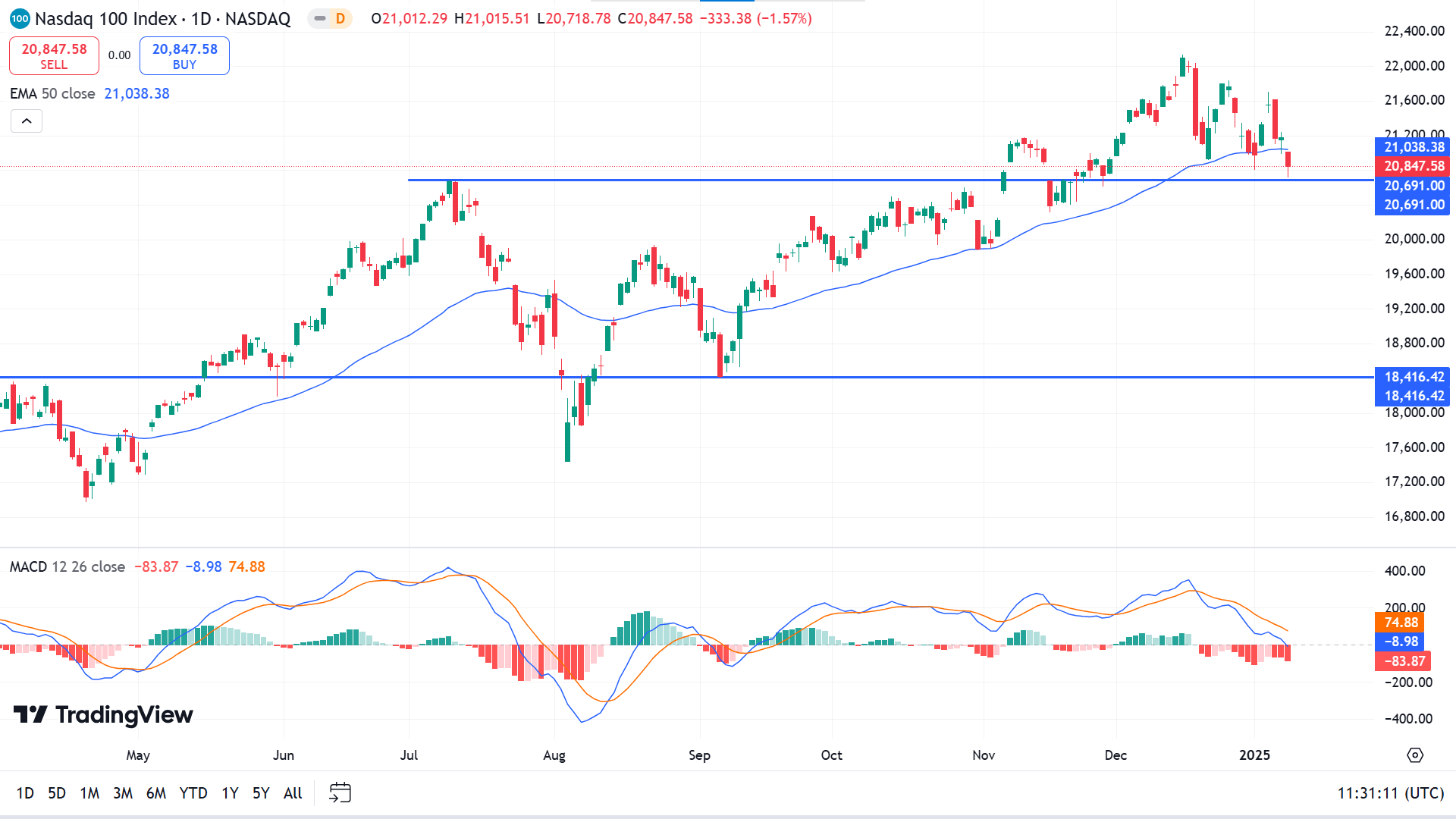This screenshot has height=819, width=1456.
Task: Click the red SELL 20,847.58 button
Action: [x=54, y=56]
